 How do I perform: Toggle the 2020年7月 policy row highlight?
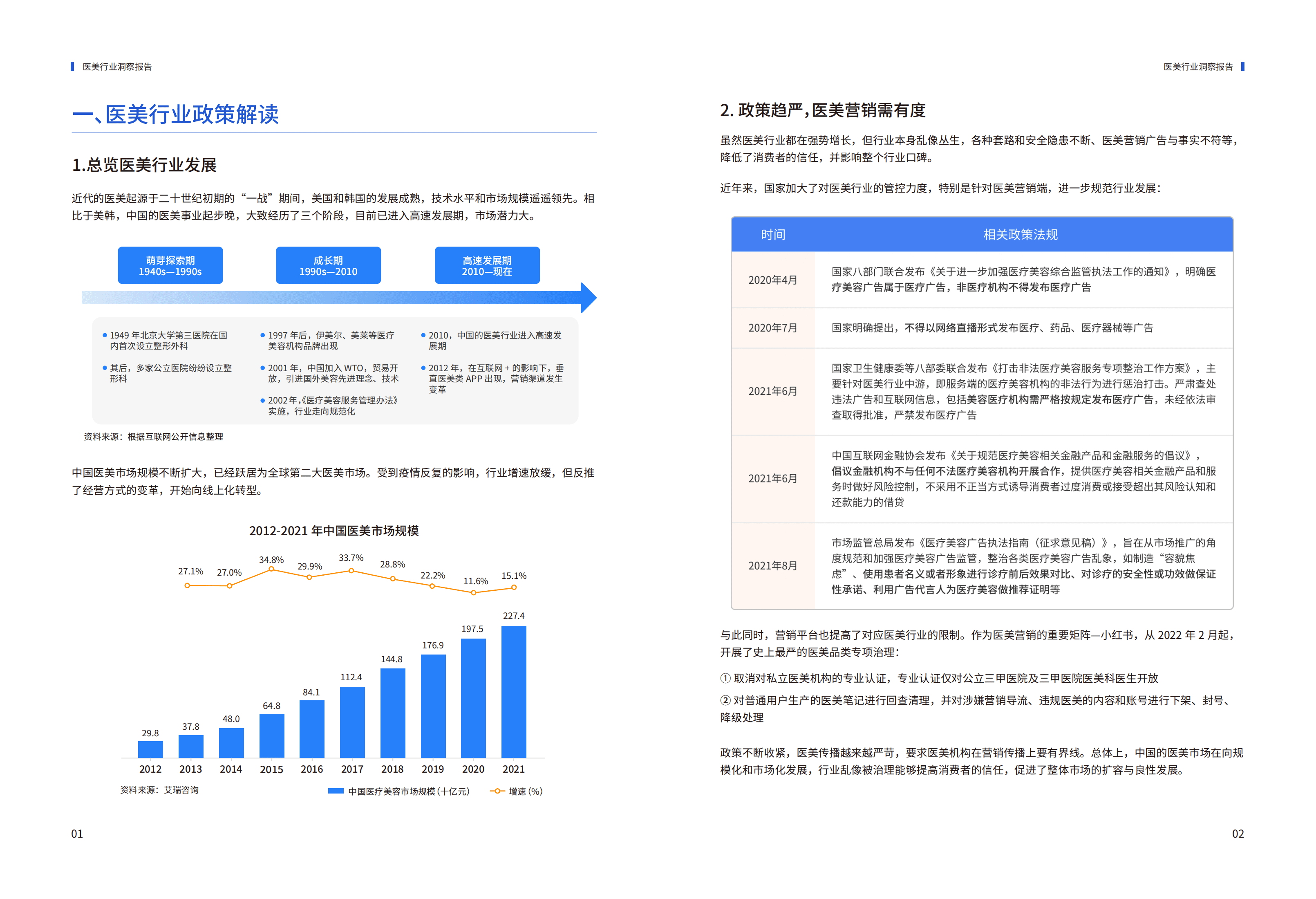(x=774, y=328)
